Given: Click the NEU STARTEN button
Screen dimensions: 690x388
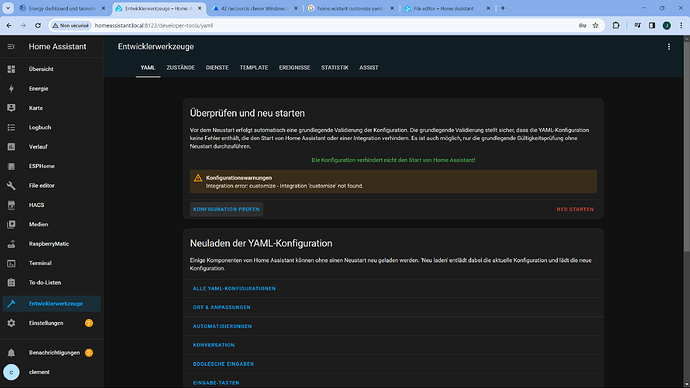Looking at the screenshot, I should (x=575, y=209).
